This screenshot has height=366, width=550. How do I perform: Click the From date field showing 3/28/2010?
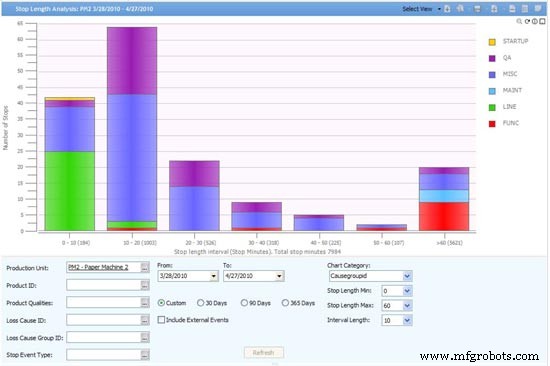(x=184, y=277)
